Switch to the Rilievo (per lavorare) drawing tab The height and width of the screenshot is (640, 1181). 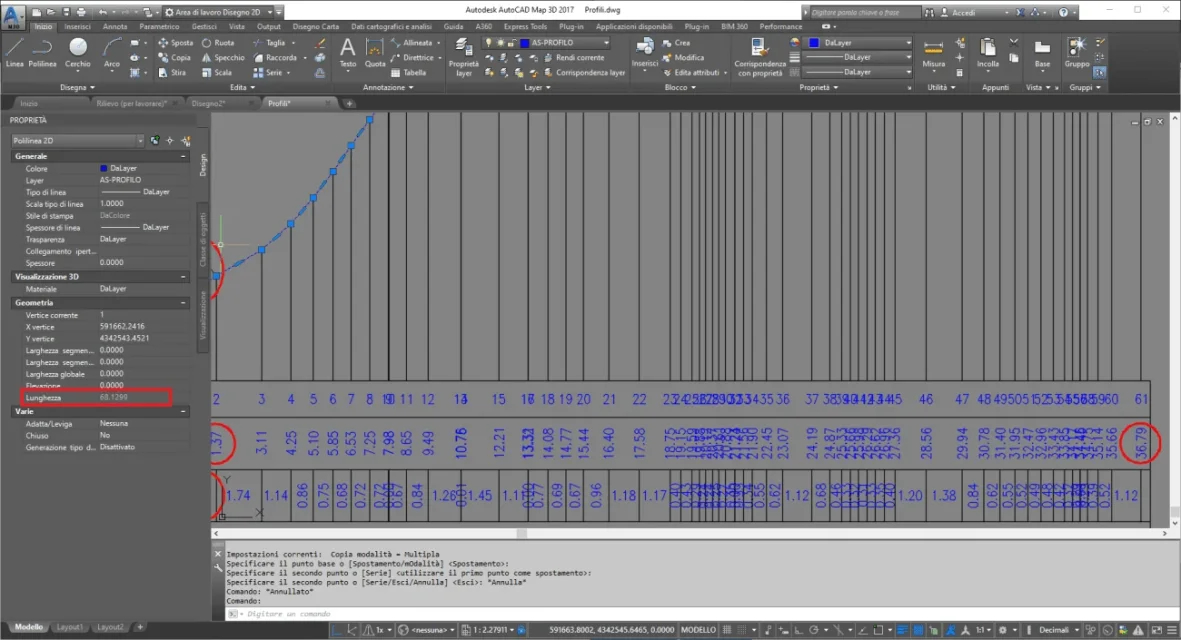click(131, 103)
